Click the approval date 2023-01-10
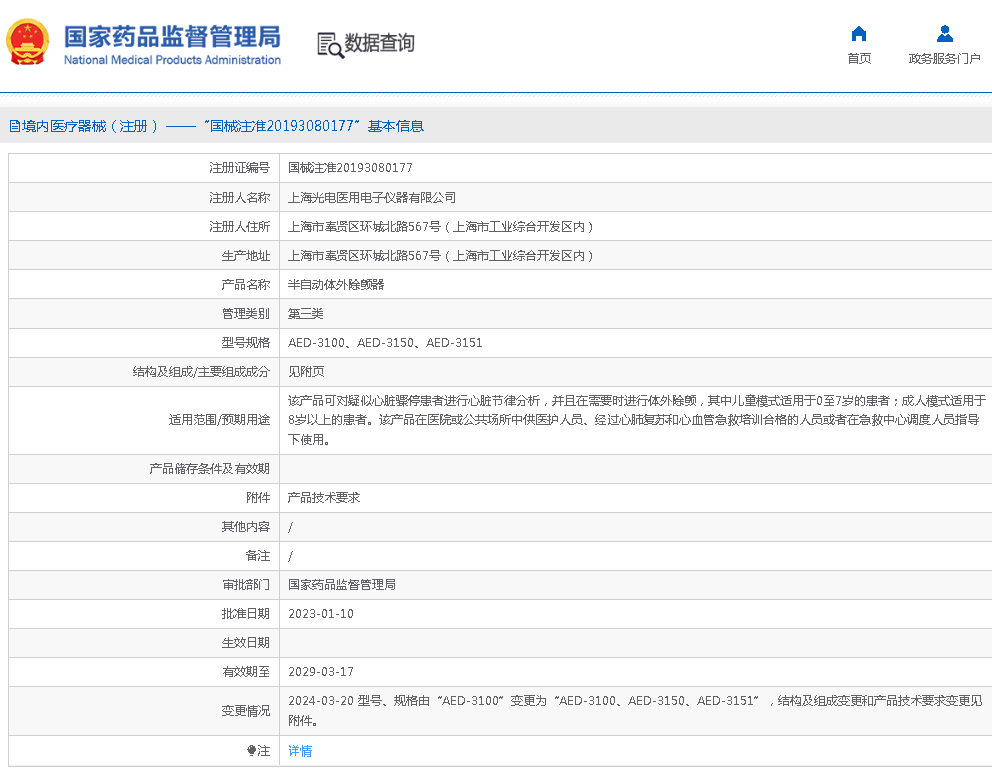The width and height of the screenshot is (992, 768). click(x=320, y=614)
